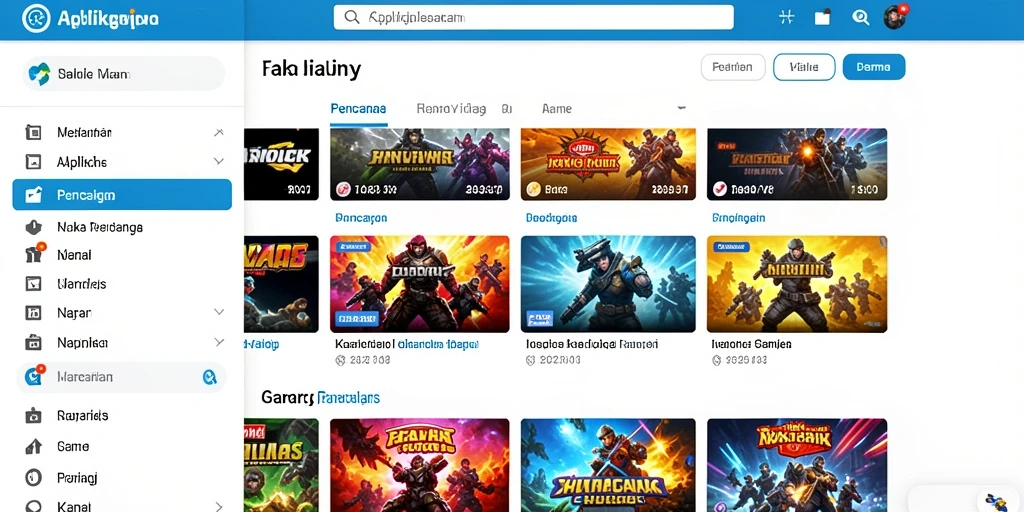Click the magnifier icon beside the avatar
The image size is (1024, 512).
pos(860,18)
